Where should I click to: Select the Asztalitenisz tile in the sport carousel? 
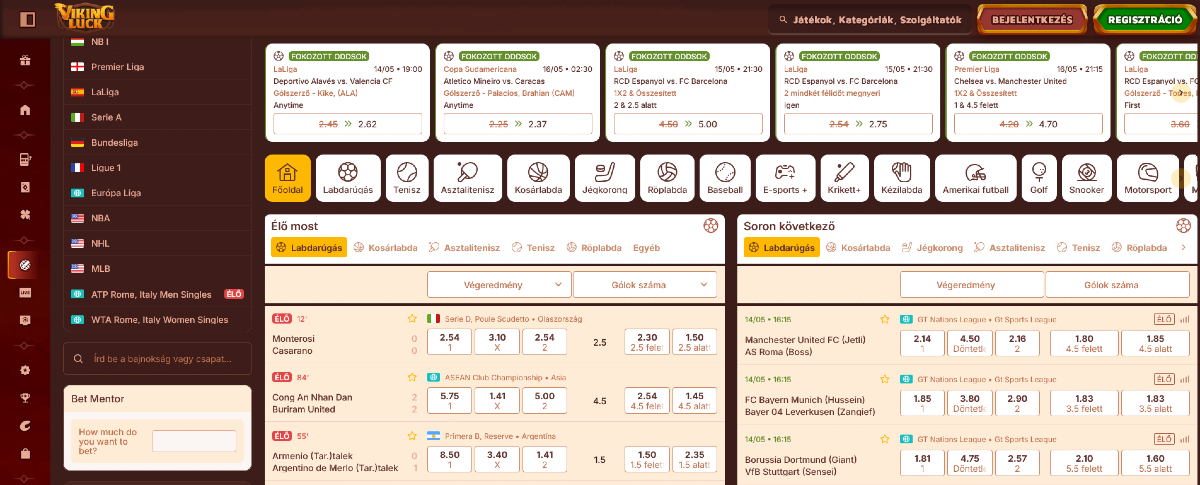click(x=468, y=178)
